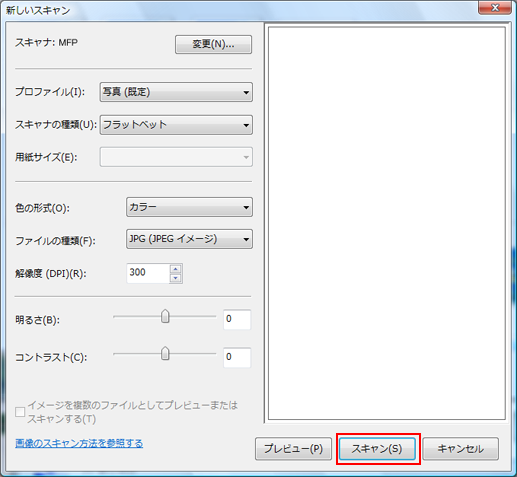Expand the スキャナの種類 dropdown showing フラットベット
Screen dimensions: 517x477
176,125
